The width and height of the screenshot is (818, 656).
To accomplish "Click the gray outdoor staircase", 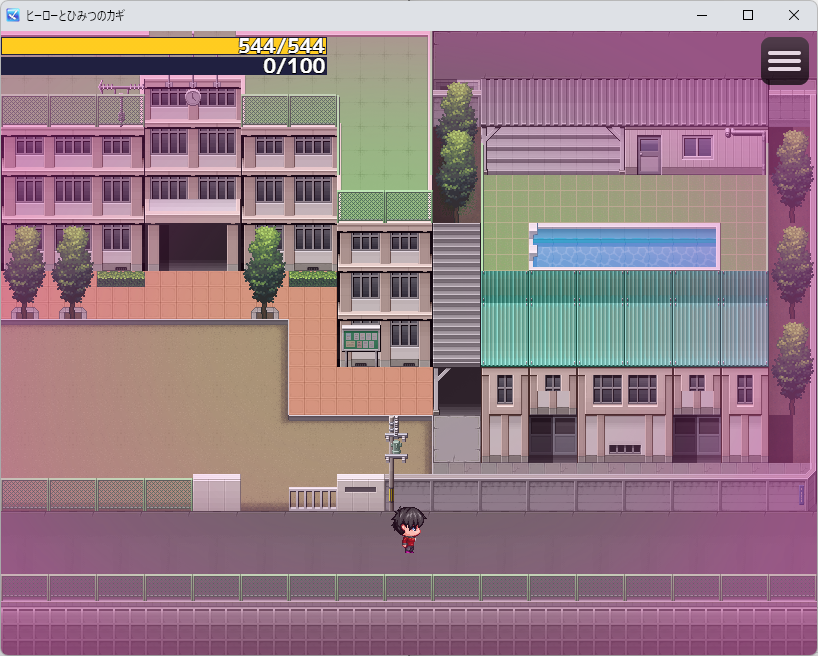I will click(x=456, y=295).
